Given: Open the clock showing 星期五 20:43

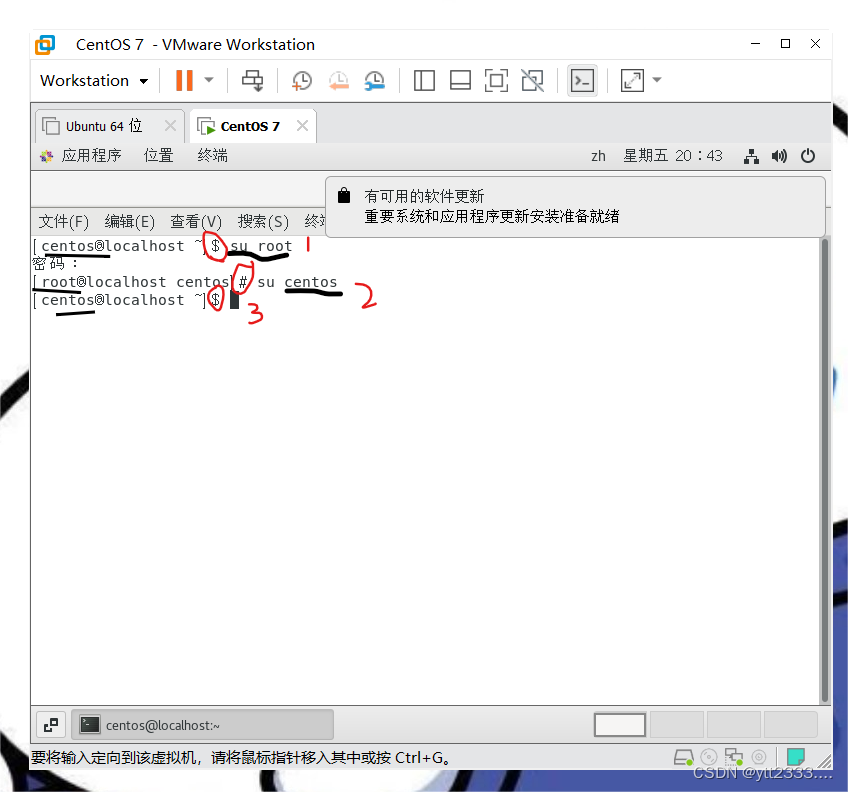Looking at the screenshot, I should [673, 156].
